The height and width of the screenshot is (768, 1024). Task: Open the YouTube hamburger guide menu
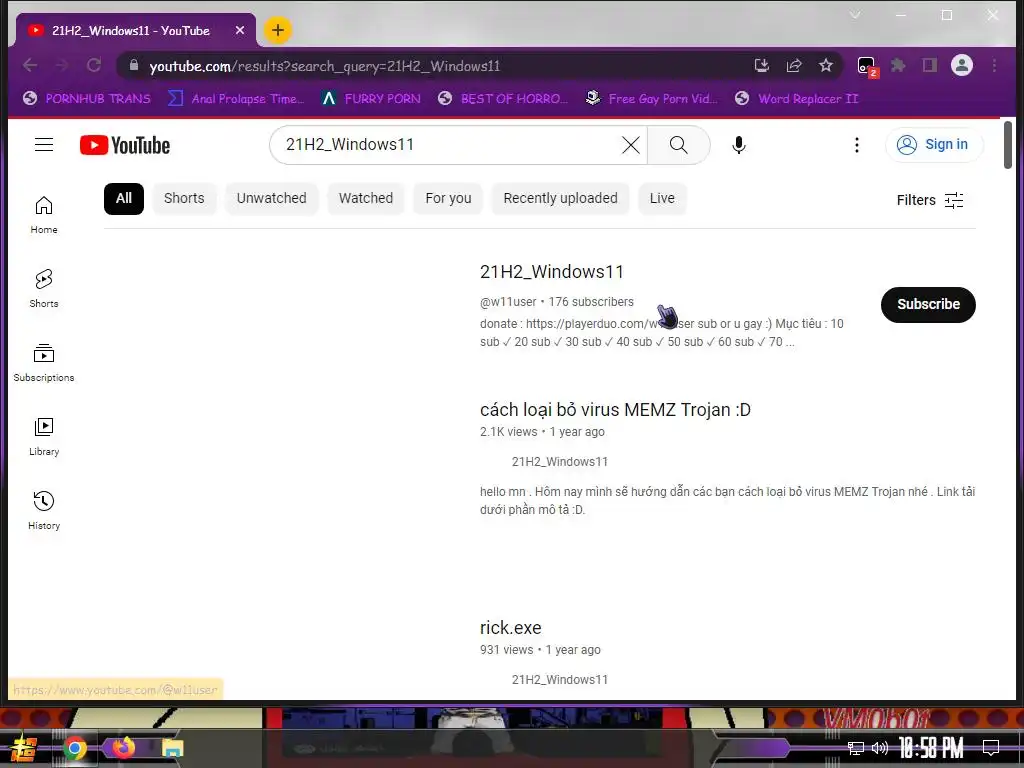[44, 144]
